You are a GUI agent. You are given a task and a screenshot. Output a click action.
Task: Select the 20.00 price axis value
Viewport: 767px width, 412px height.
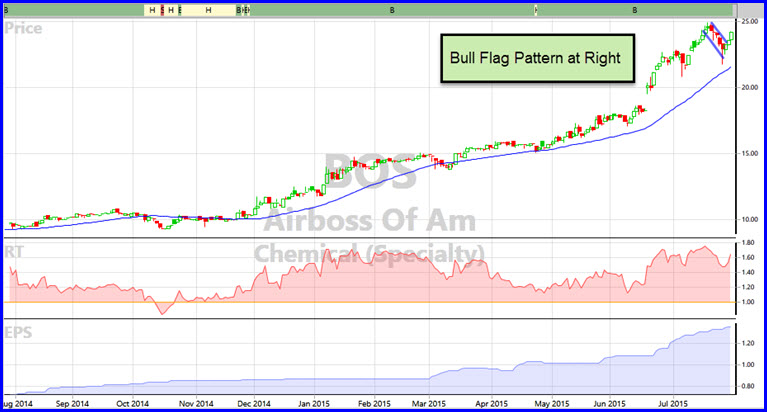[x=750, y=88]
